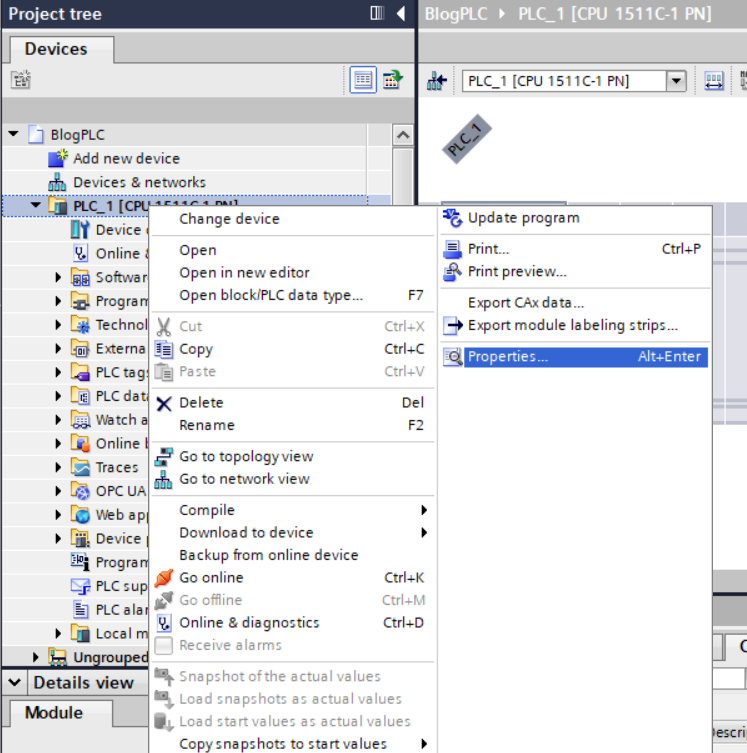This screenshot has height=753, width=747.
Task: Click the Go online icon
Action: [x=164, y=578]
